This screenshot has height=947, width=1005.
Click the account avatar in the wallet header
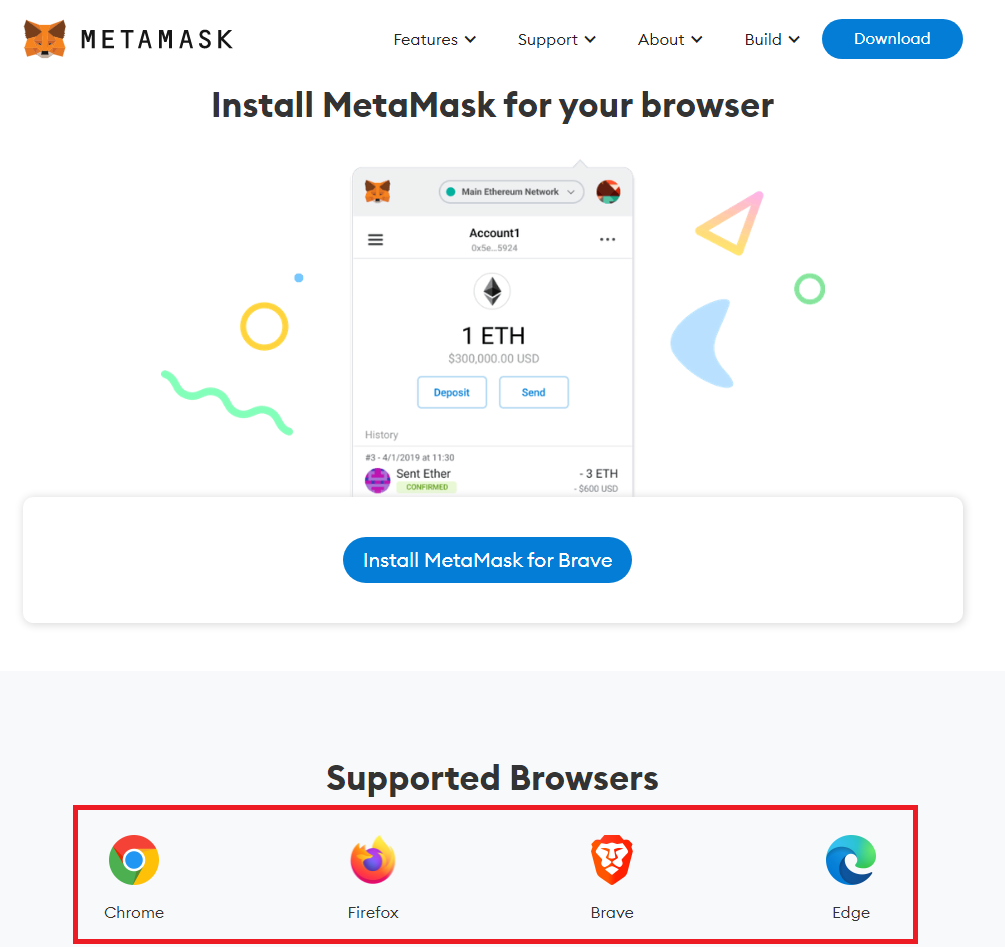coord(609,190)
